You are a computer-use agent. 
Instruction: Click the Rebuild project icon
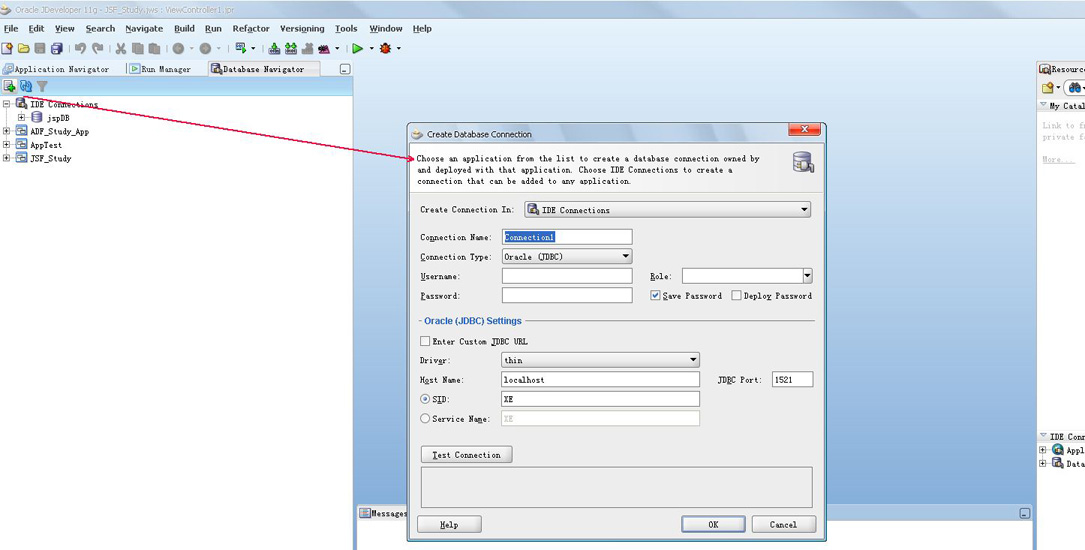click(x=291, y=48)
